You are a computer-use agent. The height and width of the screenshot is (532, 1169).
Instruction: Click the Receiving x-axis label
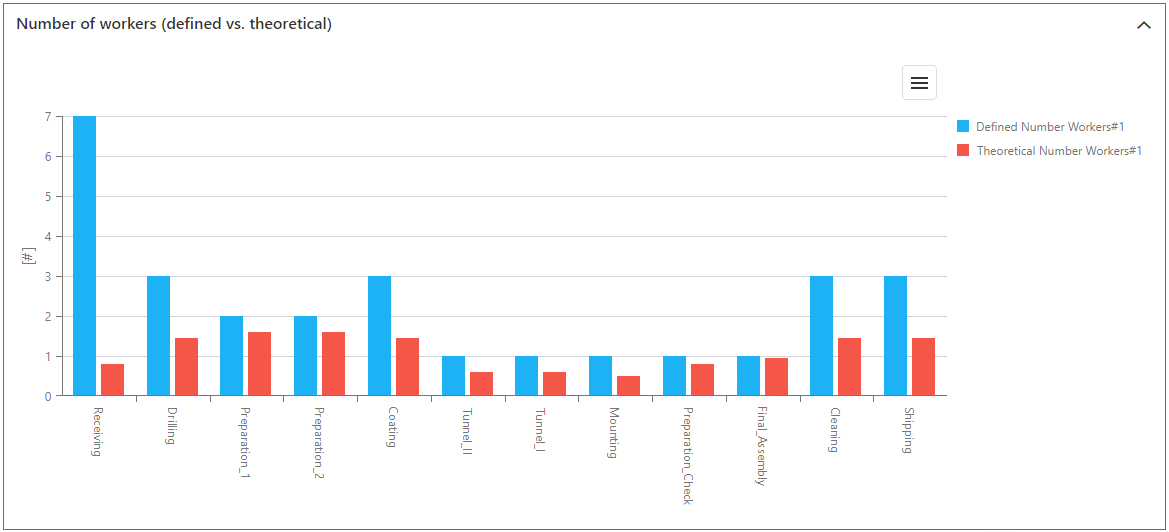97,431
